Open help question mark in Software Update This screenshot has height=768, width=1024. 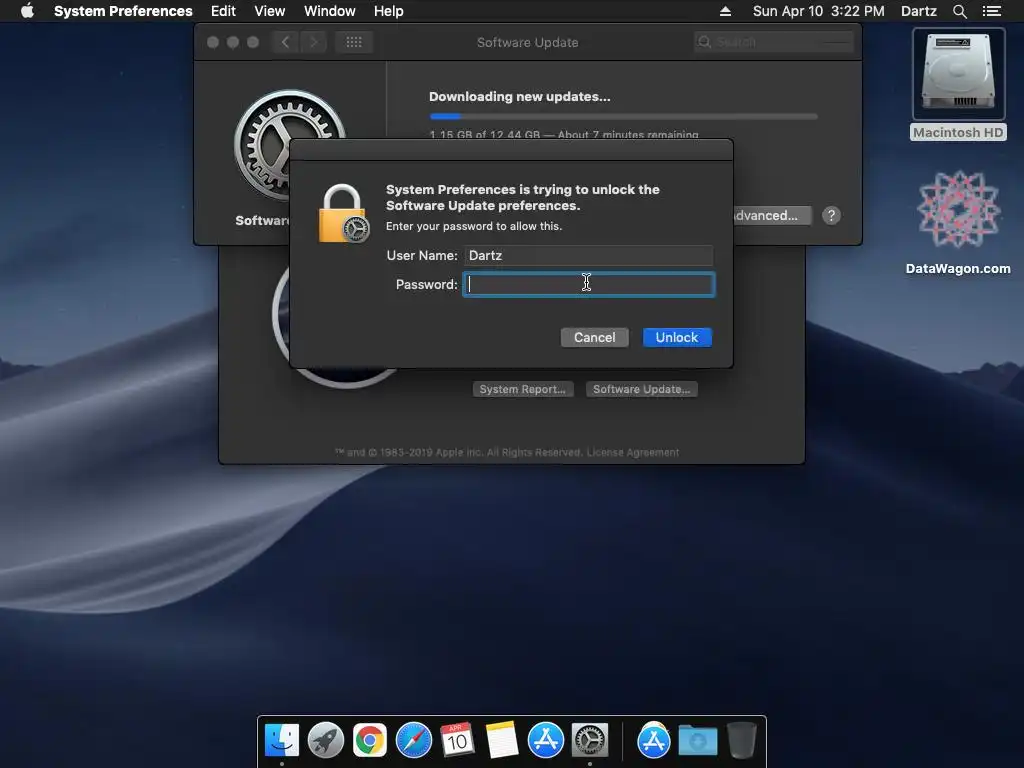coord(831,216)
